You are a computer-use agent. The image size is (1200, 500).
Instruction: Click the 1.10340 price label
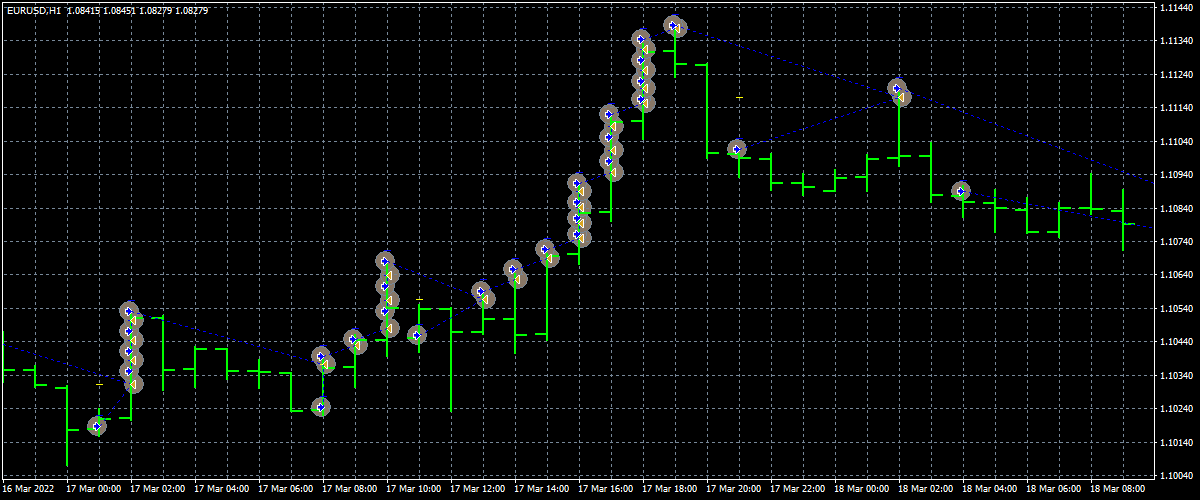(1176, 376)
